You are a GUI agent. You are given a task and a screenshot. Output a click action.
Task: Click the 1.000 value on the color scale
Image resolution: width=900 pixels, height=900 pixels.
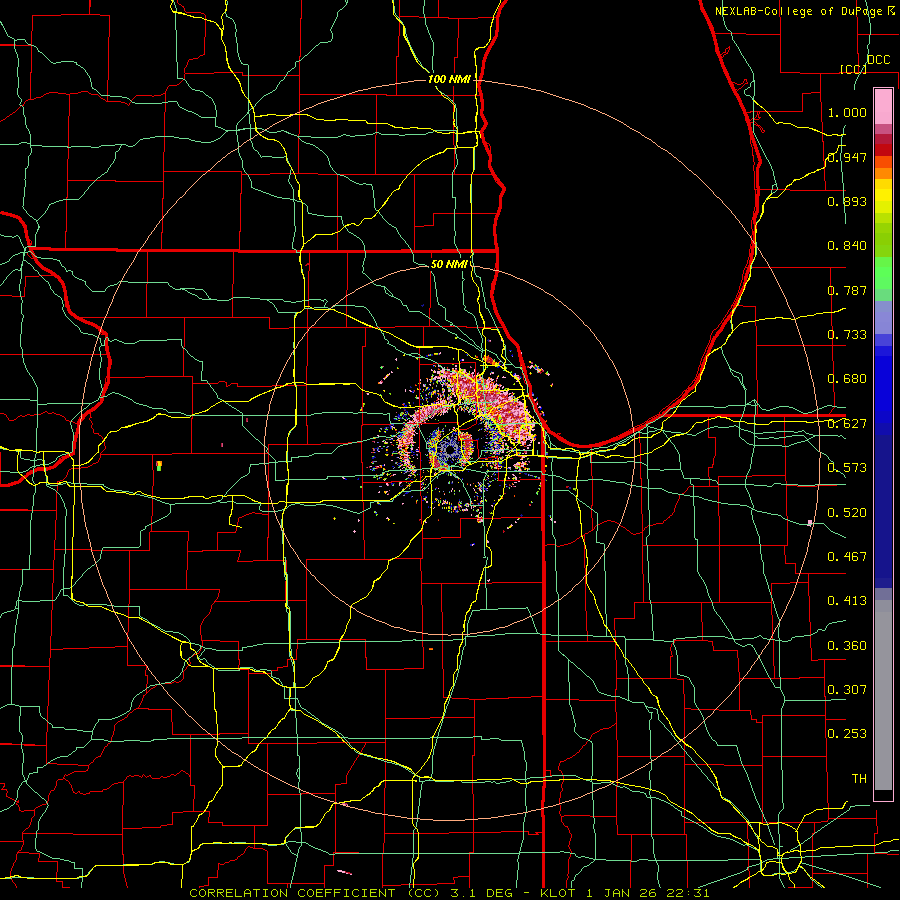(x=847, y=112)
